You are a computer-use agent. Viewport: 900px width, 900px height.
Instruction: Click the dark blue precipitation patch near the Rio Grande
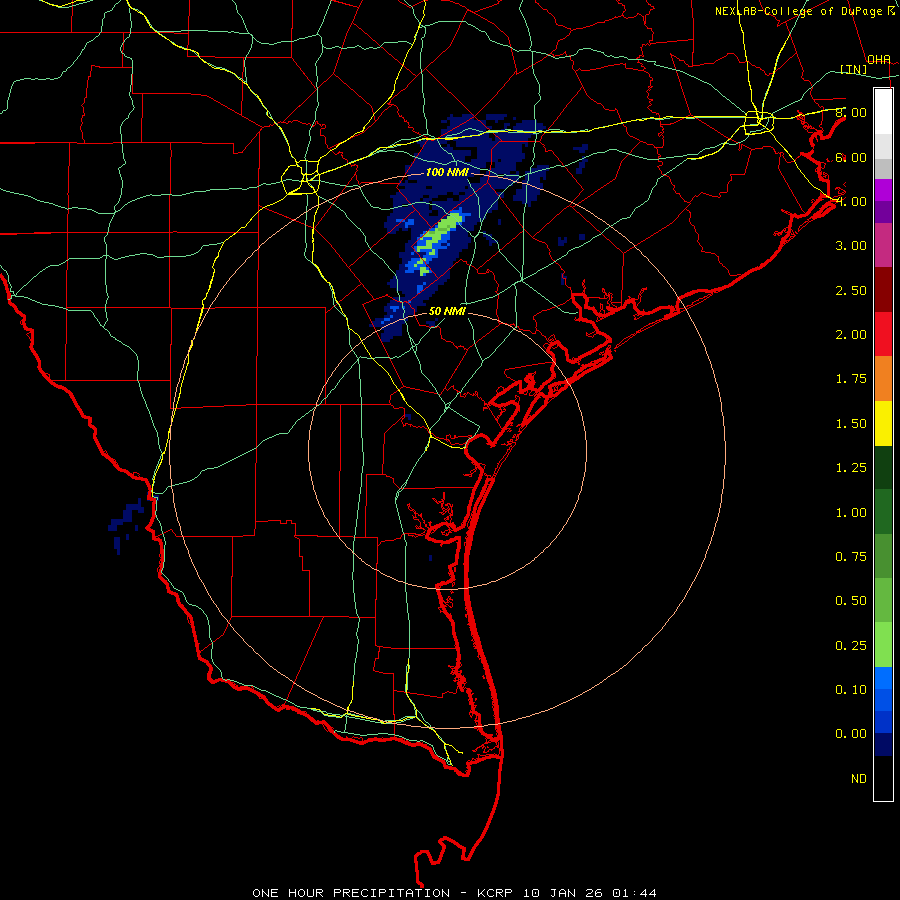point(127,524)
